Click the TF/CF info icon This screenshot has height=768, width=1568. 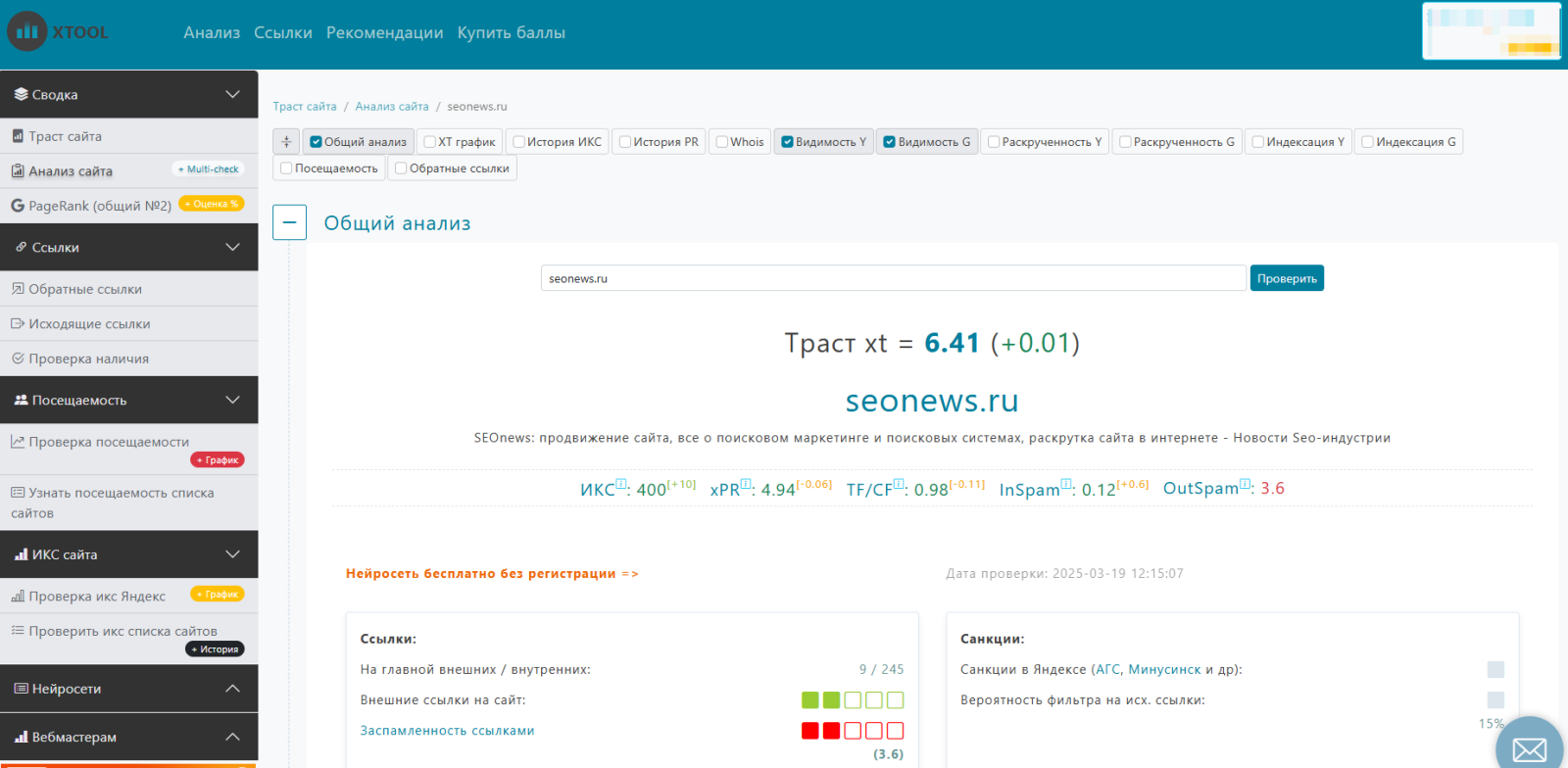[899, 483]
